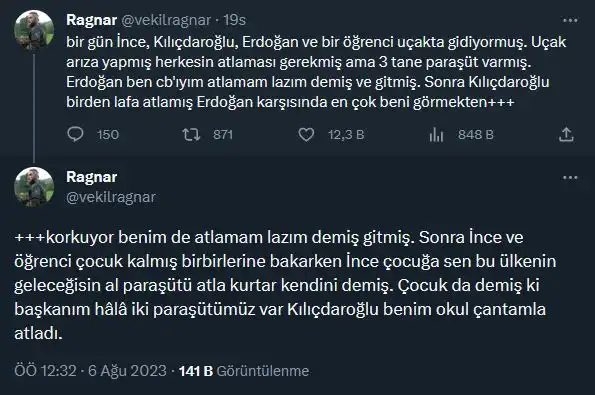Screen dimensions: 595x395
Task: Click the share upload icon
Action: pyautogui.click(x=566, y=135)
